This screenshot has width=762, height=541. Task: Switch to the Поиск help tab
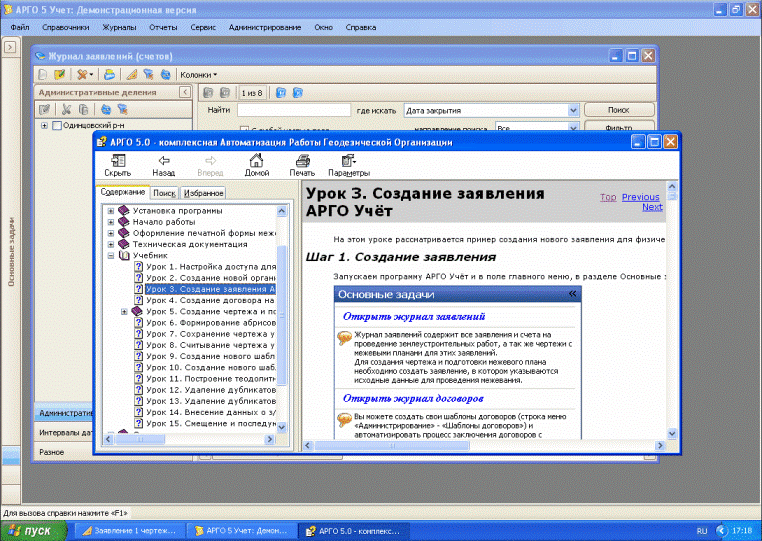pos(164,193)
